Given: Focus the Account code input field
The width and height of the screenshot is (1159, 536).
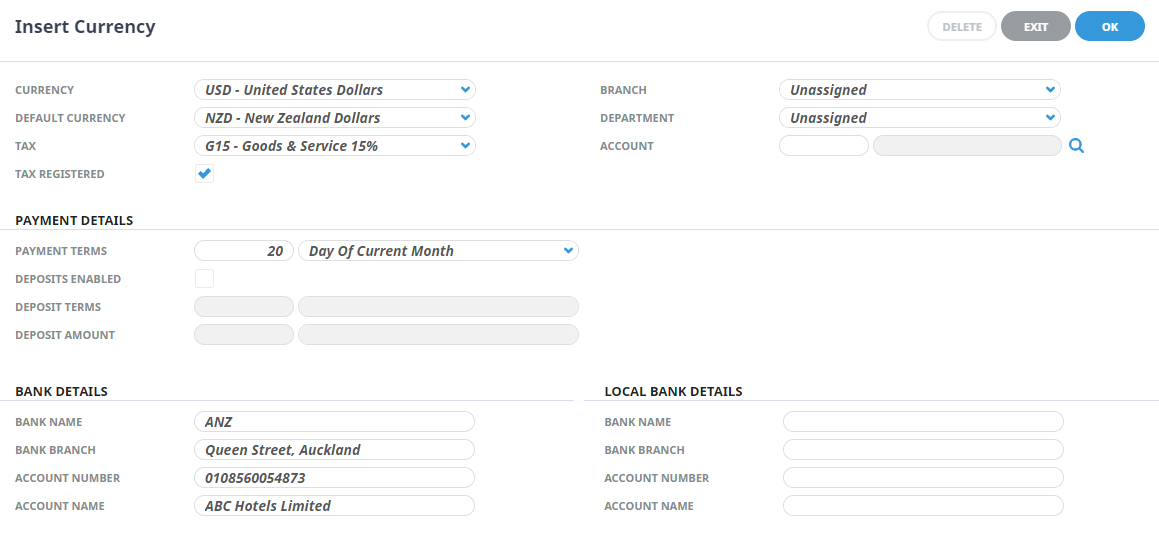Looking at the screenshot, I should (x=823, y=146).
